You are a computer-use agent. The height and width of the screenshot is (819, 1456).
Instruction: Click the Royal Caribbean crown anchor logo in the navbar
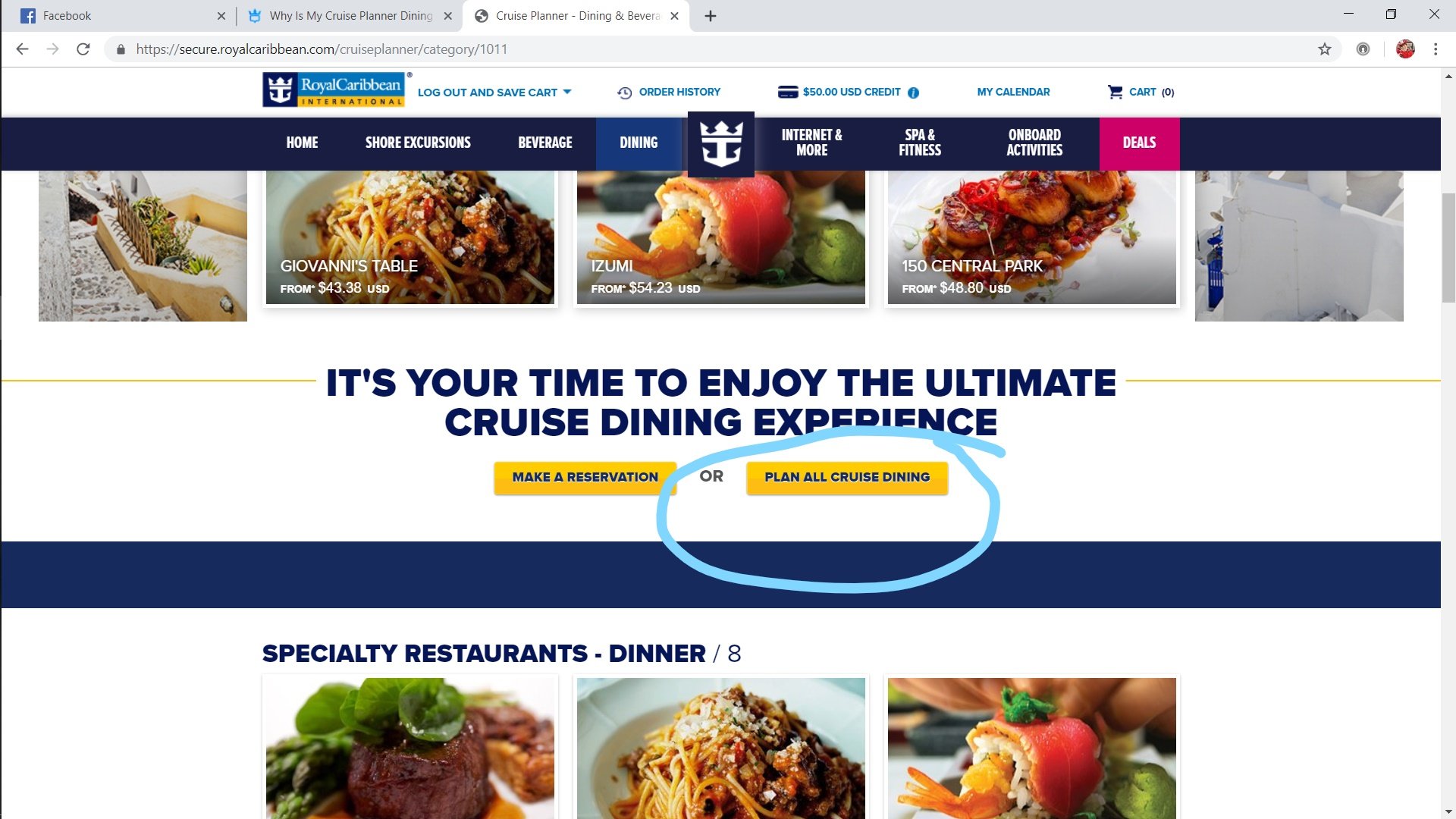tap(720, 144)
